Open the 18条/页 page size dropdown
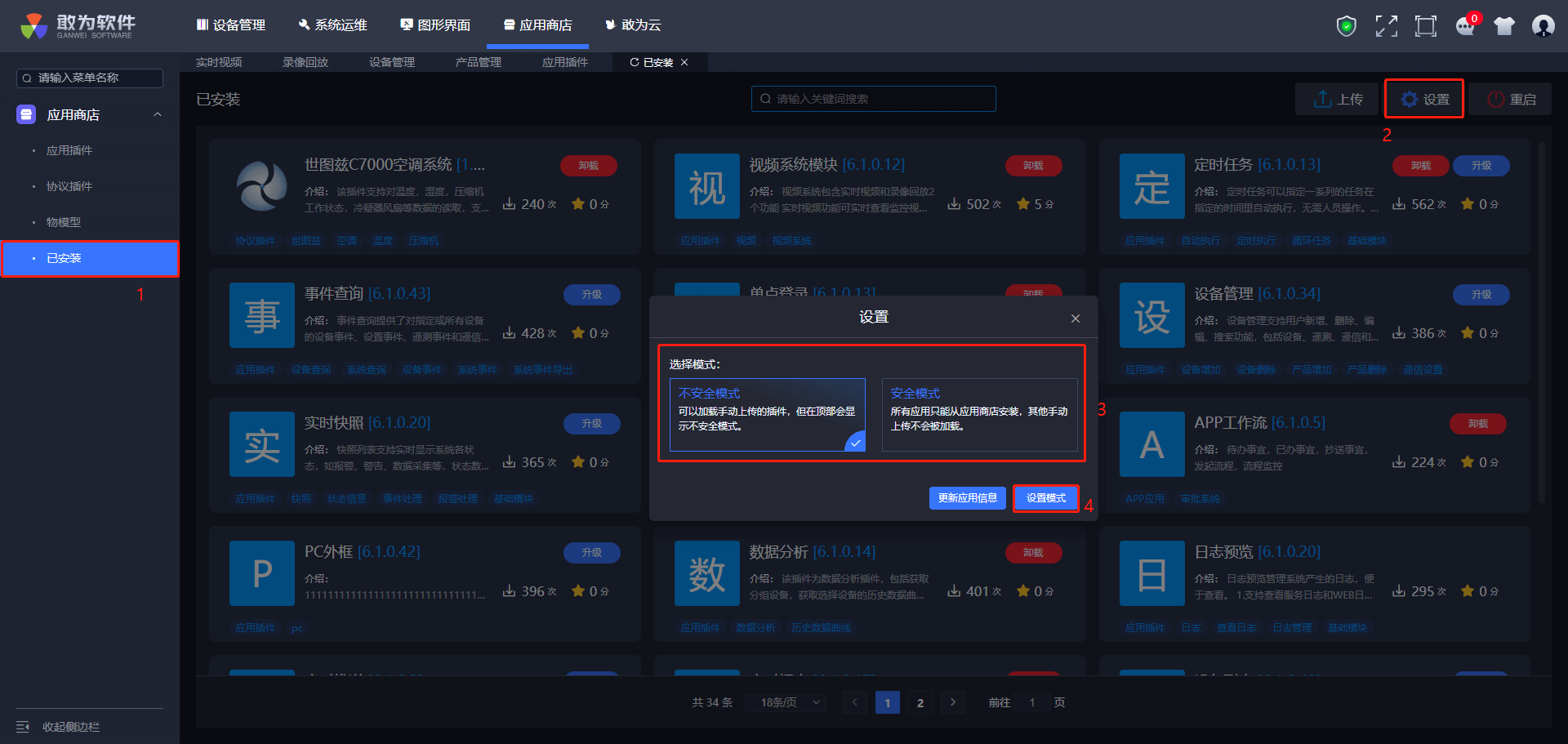1568x744 pixels. [x=786, y=702]
